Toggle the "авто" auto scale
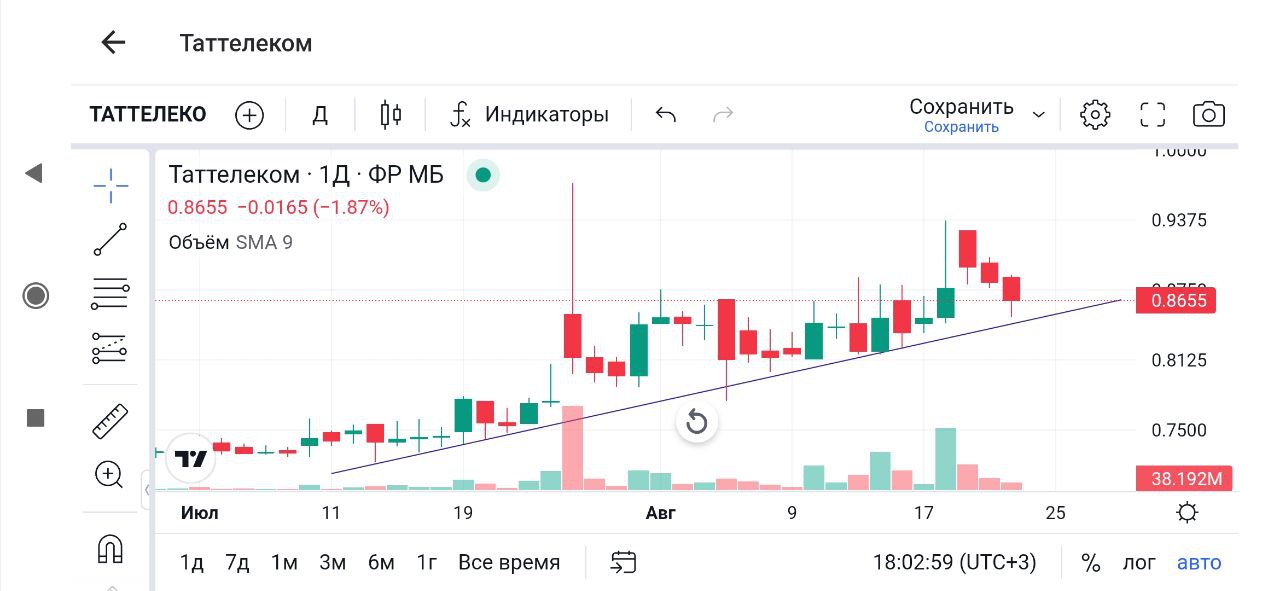The height and width of the screenshot is (591, 1280). [1199, 563]
